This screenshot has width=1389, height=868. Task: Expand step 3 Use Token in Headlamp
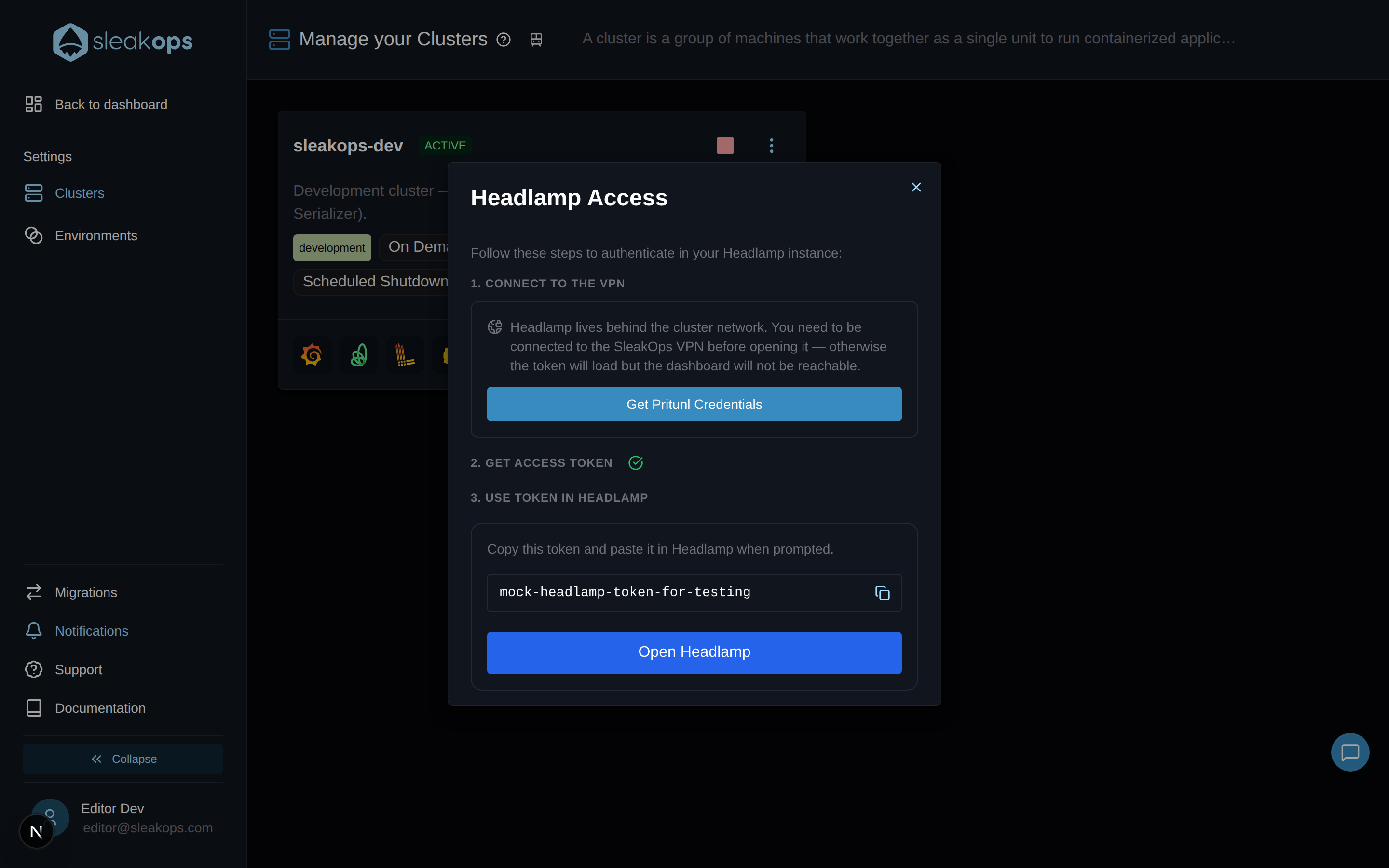click(559, 498)
